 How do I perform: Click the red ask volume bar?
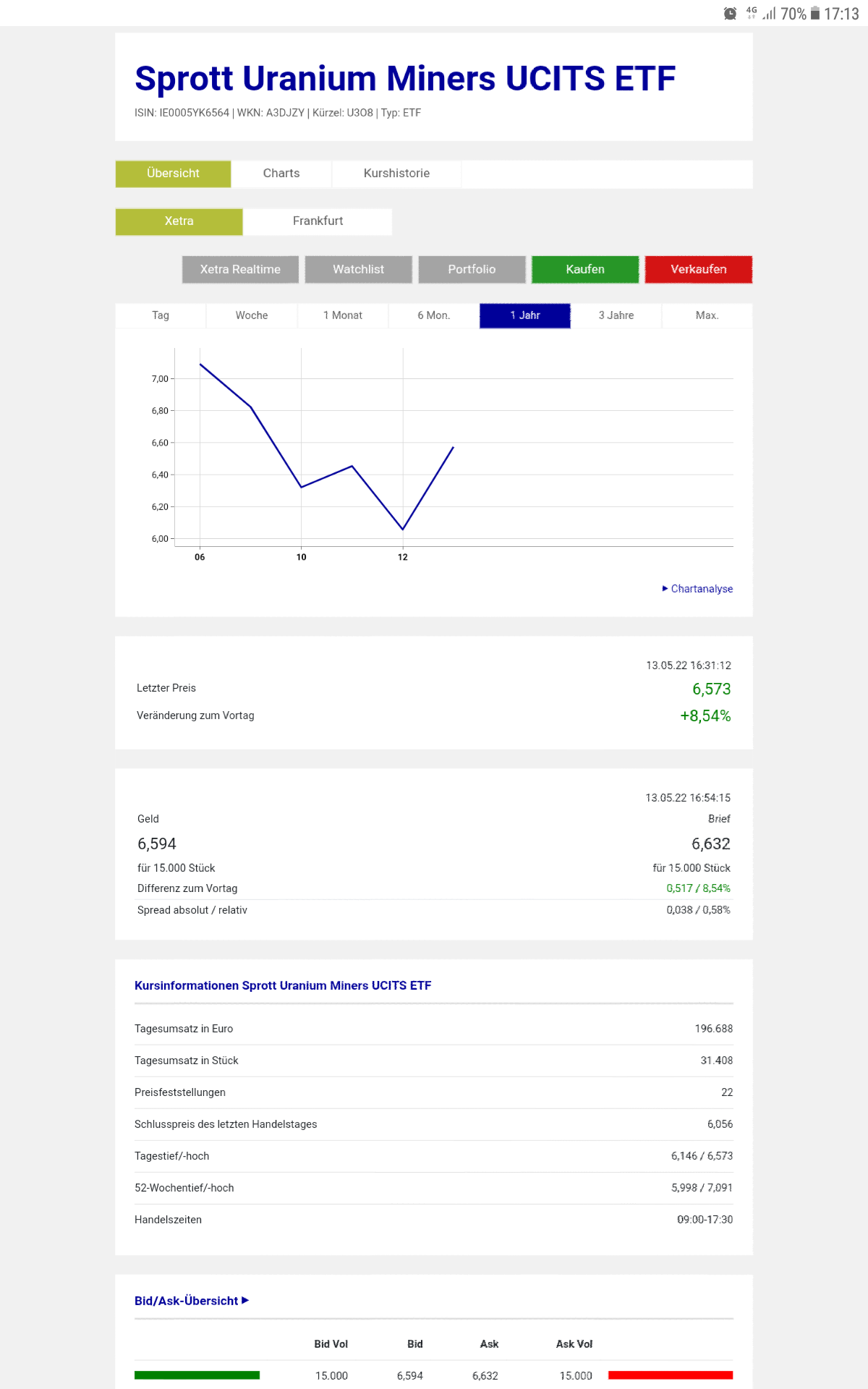pyautogui.click(x=671, y=1375)
